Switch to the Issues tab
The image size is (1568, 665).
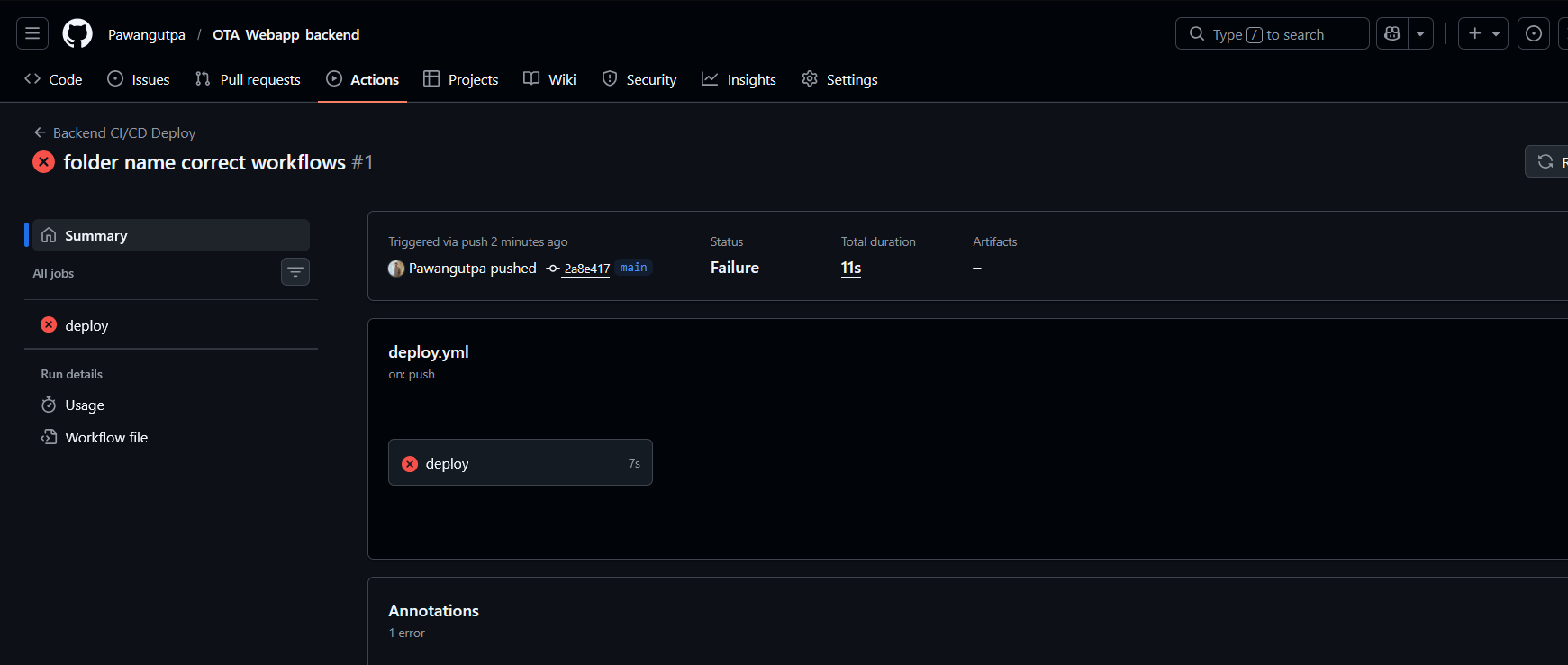click(139, 79)
